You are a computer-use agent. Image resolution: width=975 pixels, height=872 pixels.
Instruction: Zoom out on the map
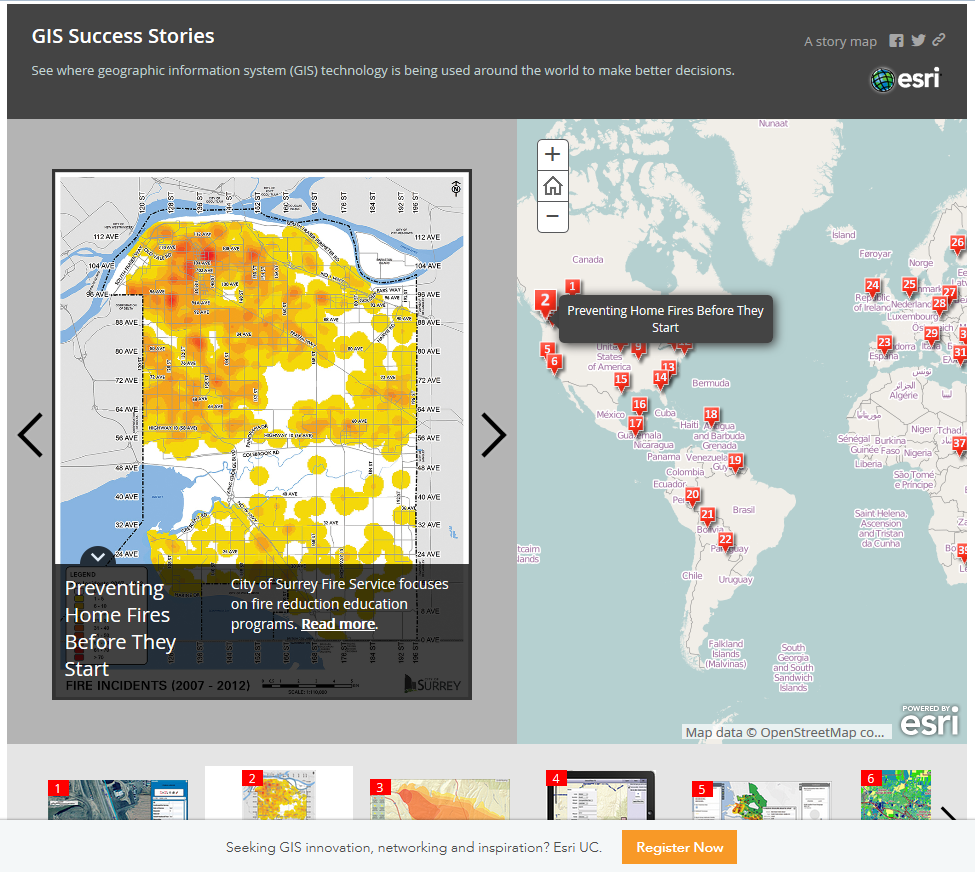click(x=553, y=216)
